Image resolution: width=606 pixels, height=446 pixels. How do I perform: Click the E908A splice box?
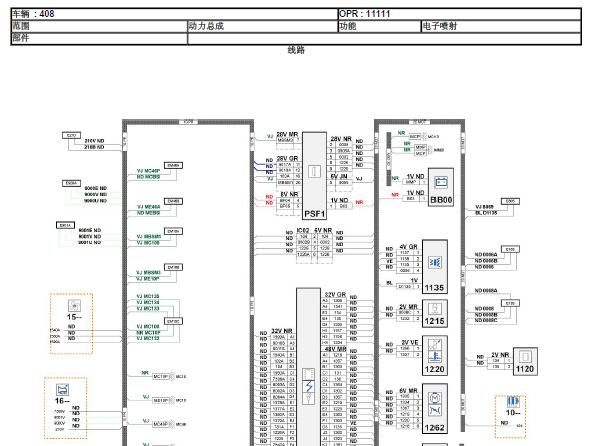71,183
